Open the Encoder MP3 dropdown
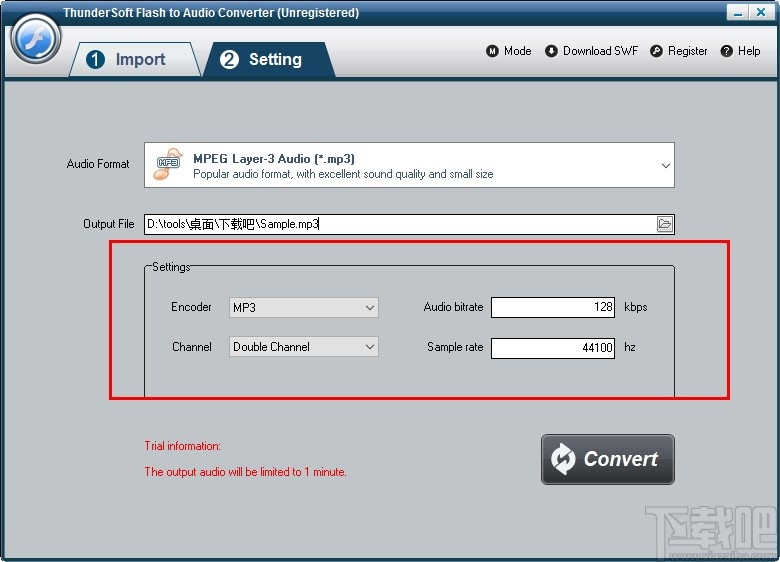 tap(303, 307)
